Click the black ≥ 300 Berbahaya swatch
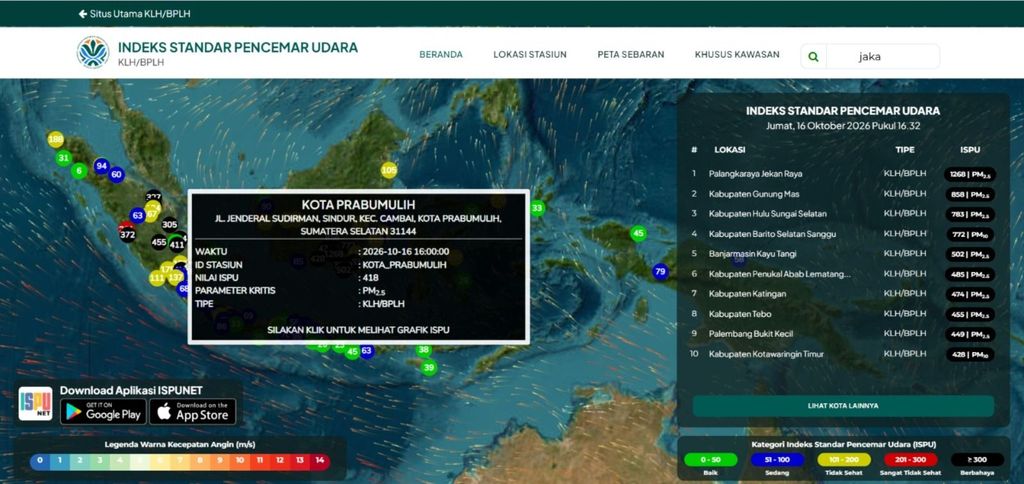1024x484 pixels. pyautogui.click(x=977, y=460)
